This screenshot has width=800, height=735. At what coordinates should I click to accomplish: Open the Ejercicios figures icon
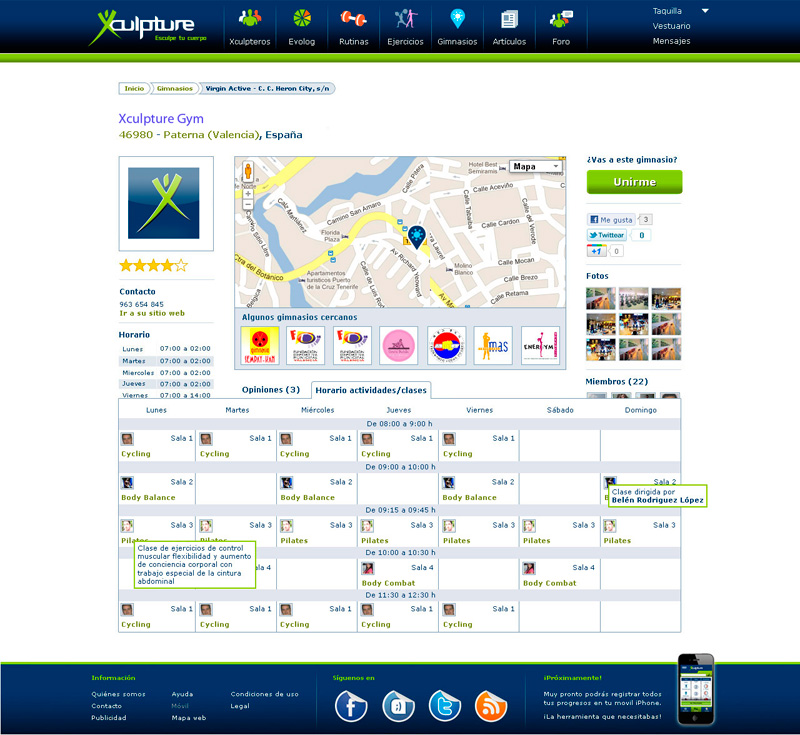pos(406,18)
